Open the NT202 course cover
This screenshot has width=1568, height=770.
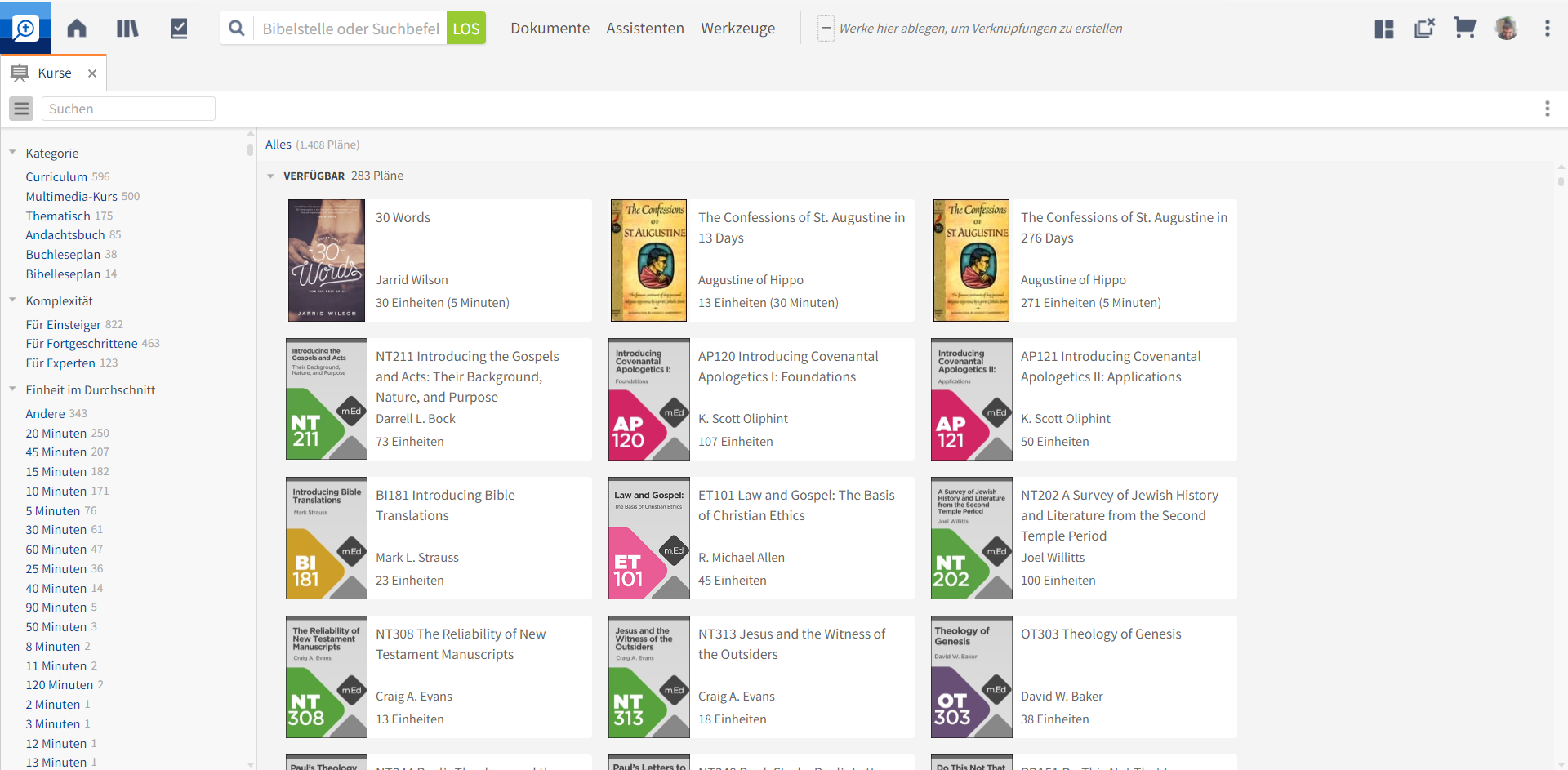click(x=972, y=538)
